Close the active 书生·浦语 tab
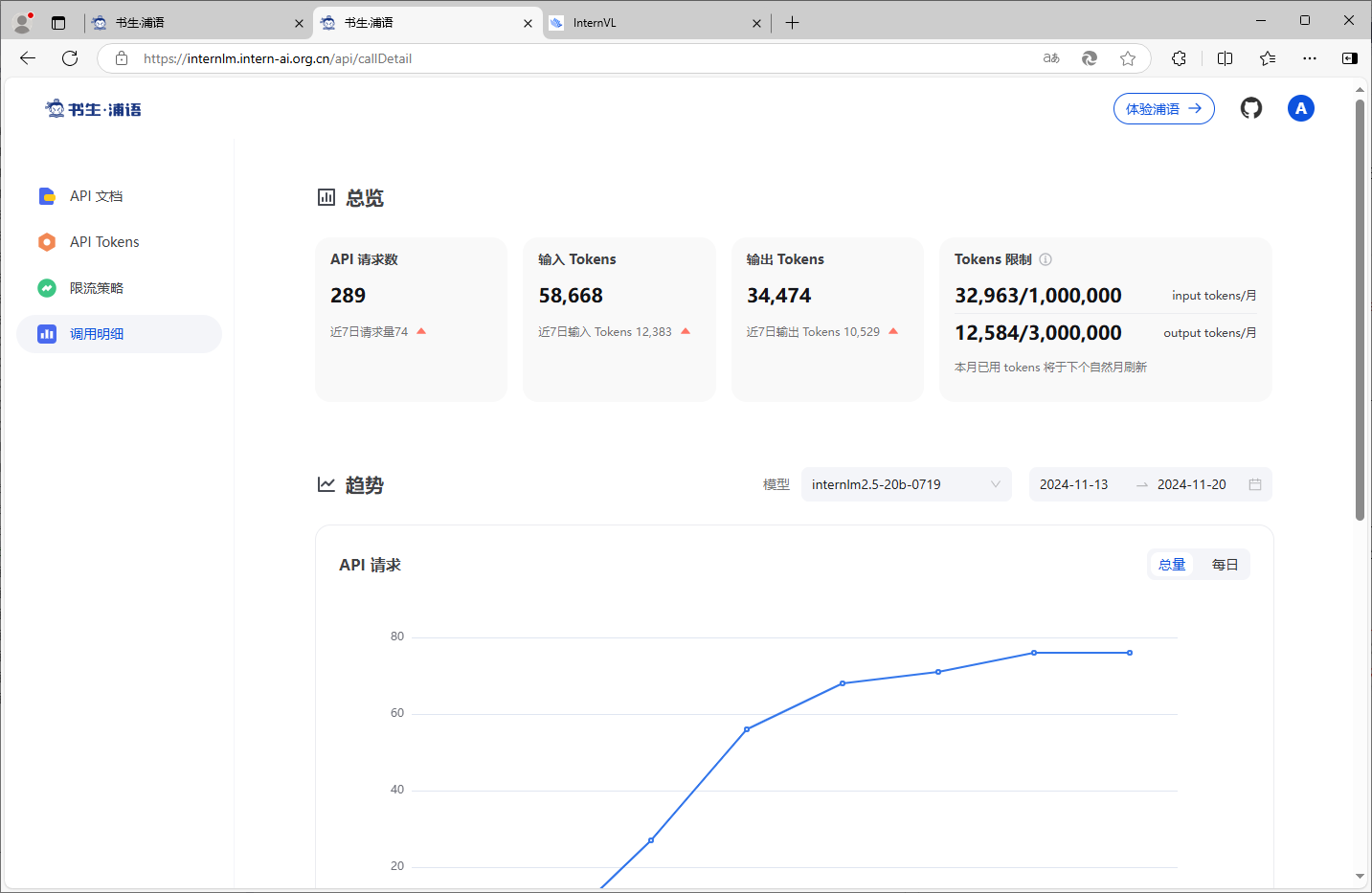This screenshot has height=893, width=1372. coord(528,23)
